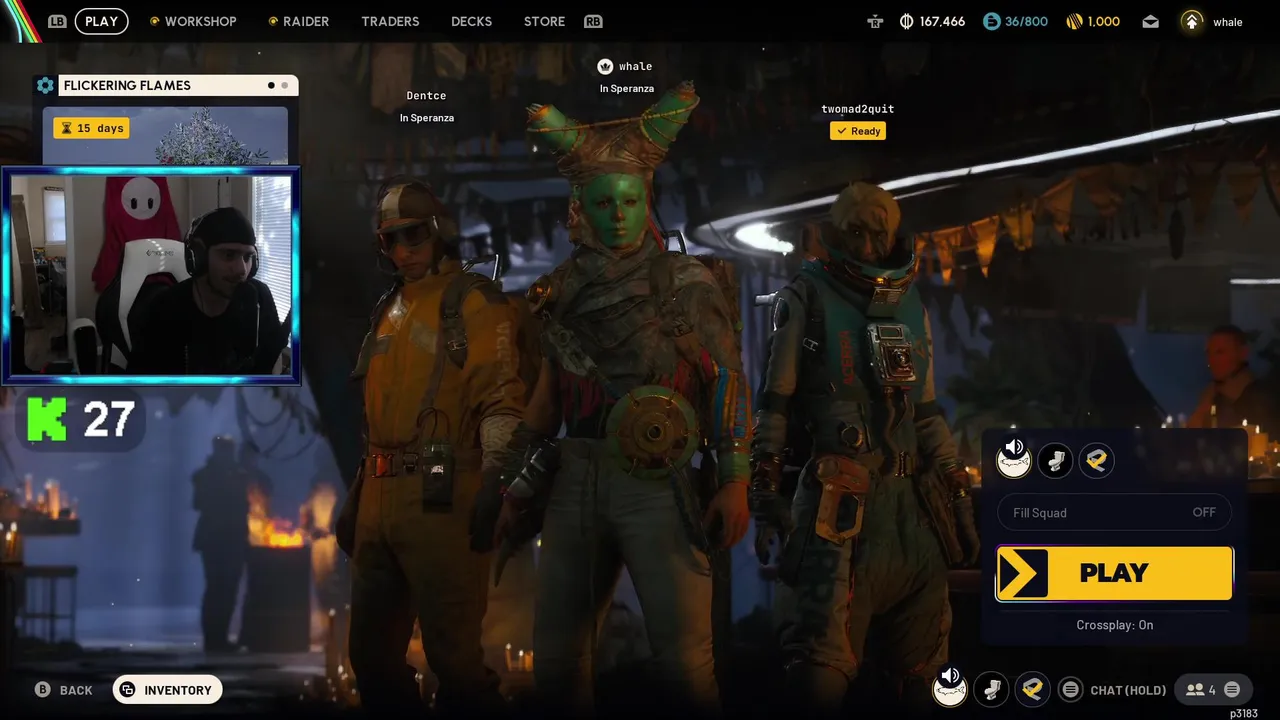This screenshot has height=720, width=1280.
Task: Click the toilet avatar in the bottom bar
Action: [x=991, y=689]
